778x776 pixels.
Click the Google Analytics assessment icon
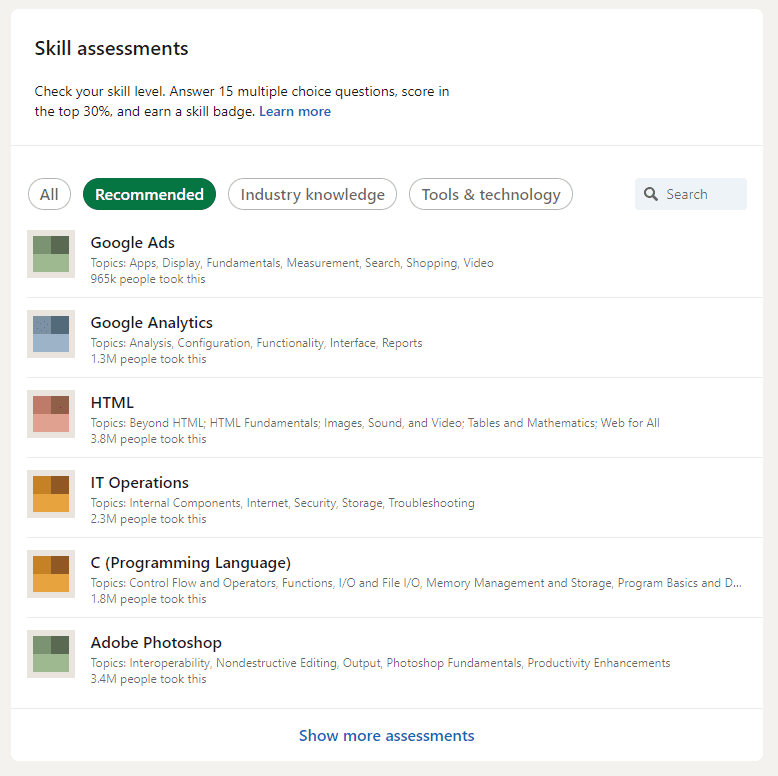[x=51, y=334]
